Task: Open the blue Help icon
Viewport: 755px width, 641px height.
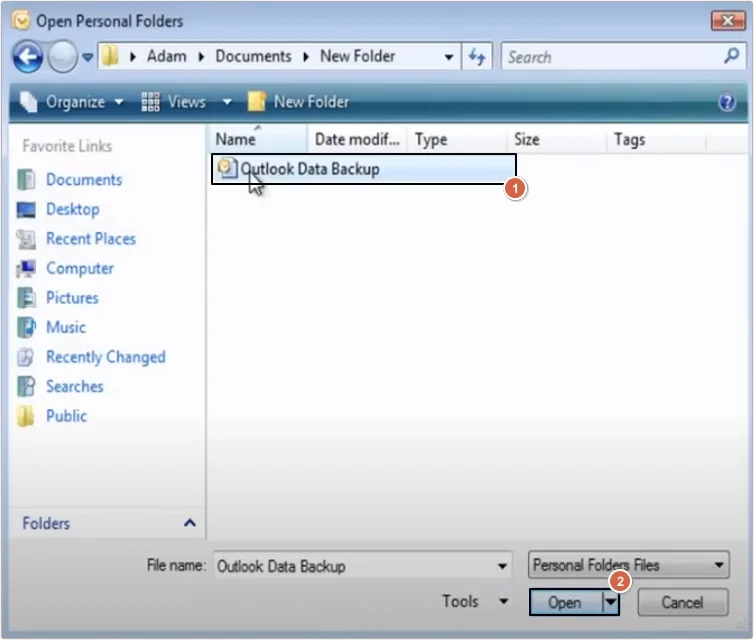Action: (x=727, y=102)
